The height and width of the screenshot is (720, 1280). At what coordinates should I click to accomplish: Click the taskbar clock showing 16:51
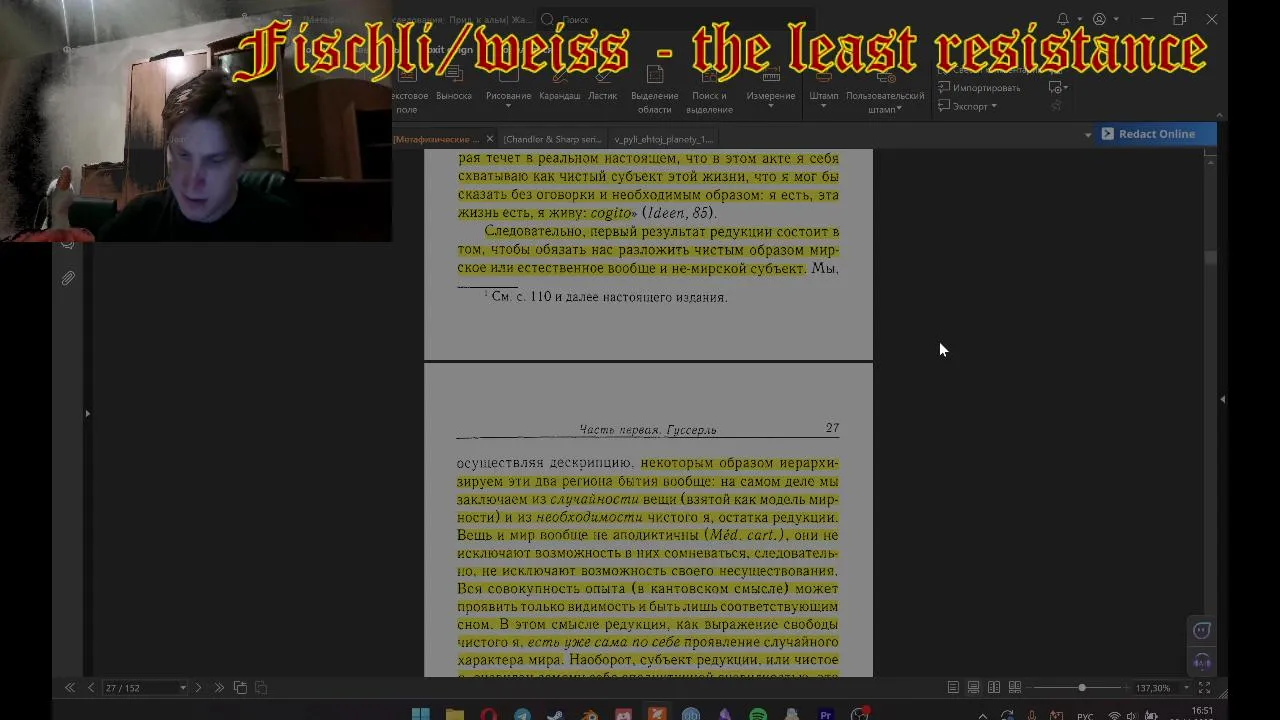pos(1202,713)
